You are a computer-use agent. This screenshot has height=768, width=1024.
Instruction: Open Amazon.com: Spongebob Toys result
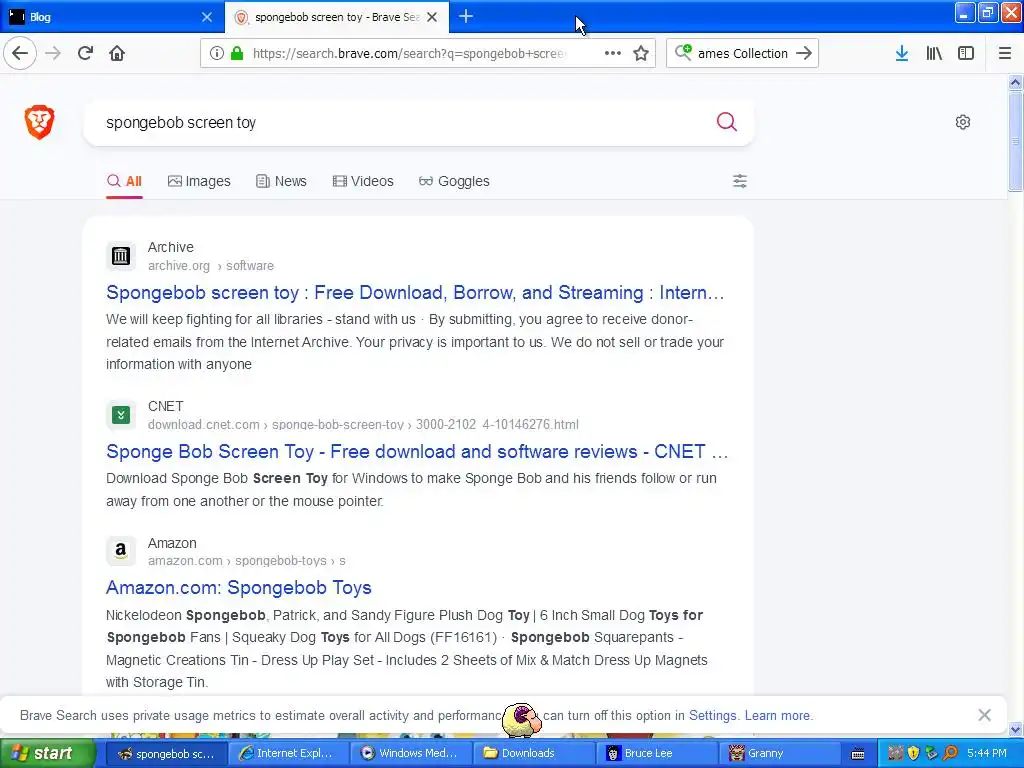pyautogui.click(x=238, y=588)
